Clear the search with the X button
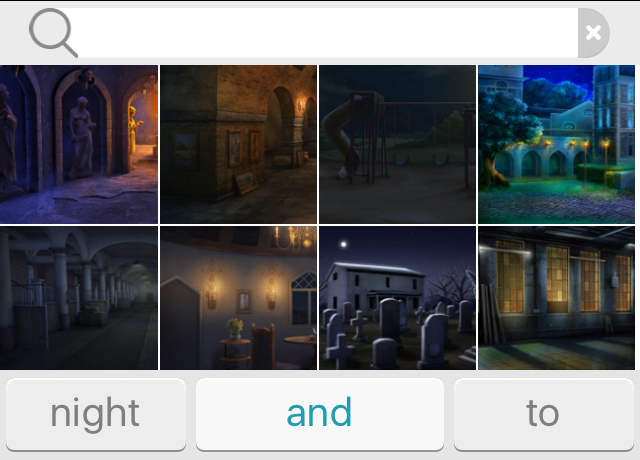 click(x=593, y=33)
